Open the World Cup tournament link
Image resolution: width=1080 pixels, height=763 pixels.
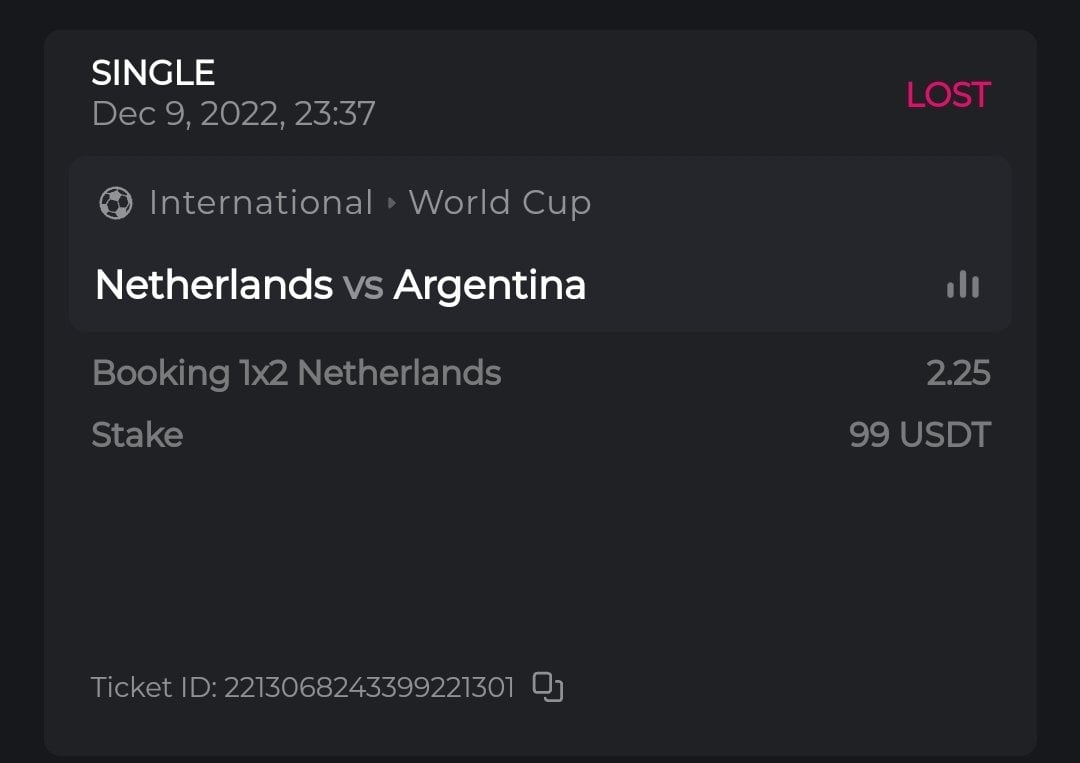pos(499,203)
